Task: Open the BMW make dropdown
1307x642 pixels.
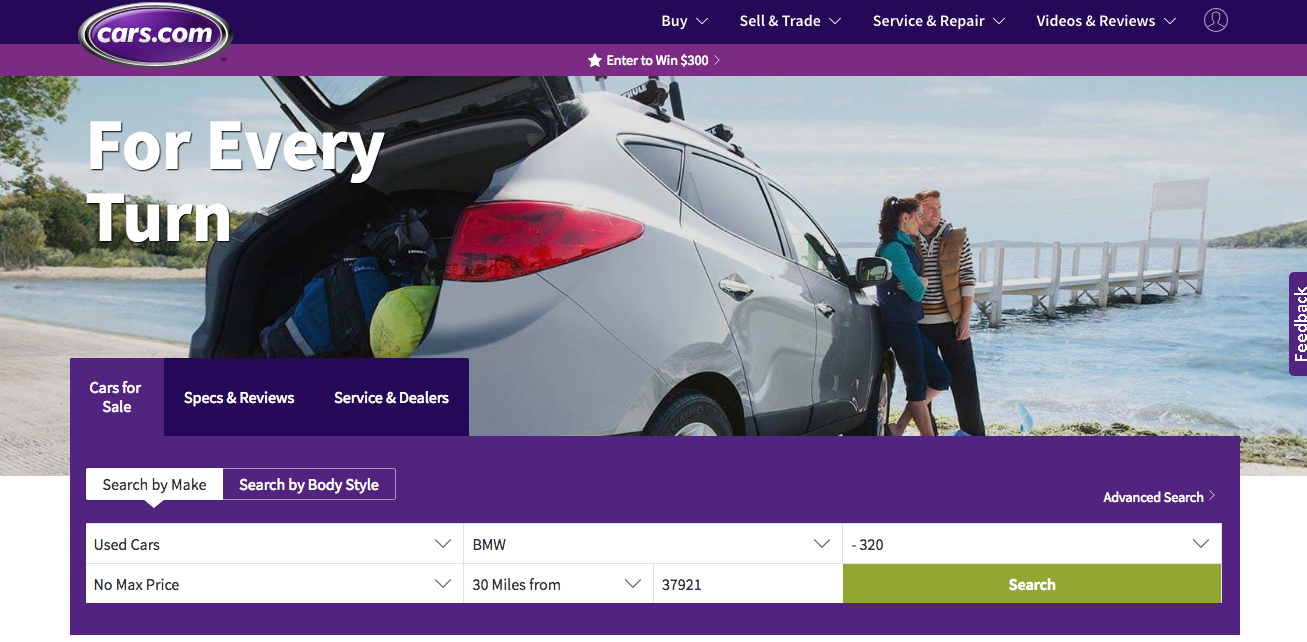Action: point(653,544)
